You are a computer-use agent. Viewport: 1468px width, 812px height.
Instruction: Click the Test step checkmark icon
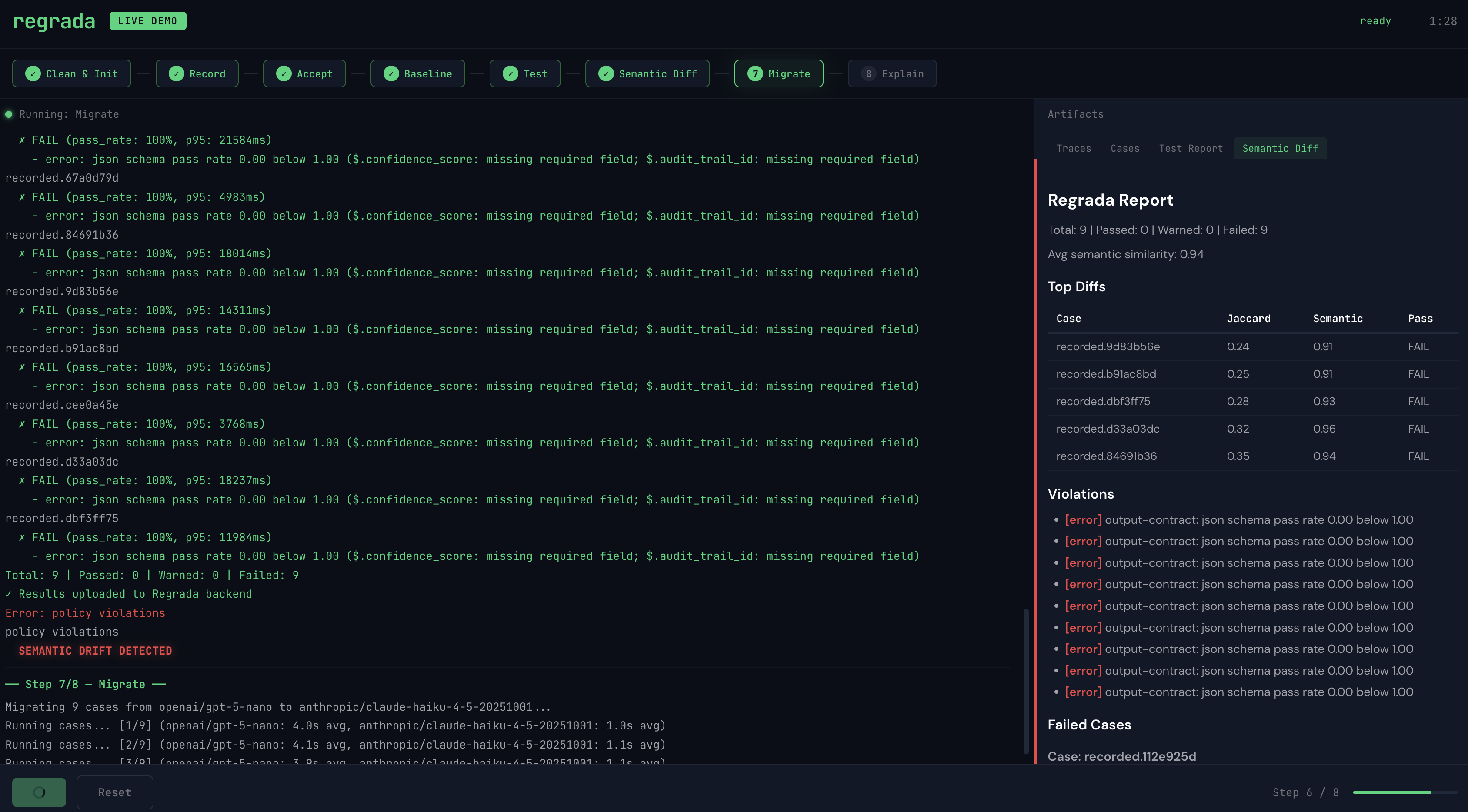pyautogui.click(x=510, y=73)
